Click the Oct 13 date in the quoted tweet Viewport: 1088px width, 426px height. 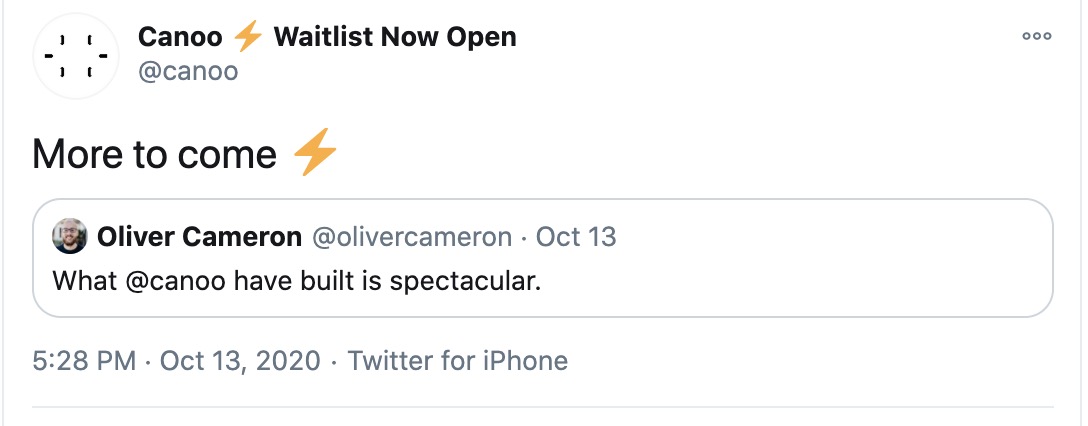[576, 237]
